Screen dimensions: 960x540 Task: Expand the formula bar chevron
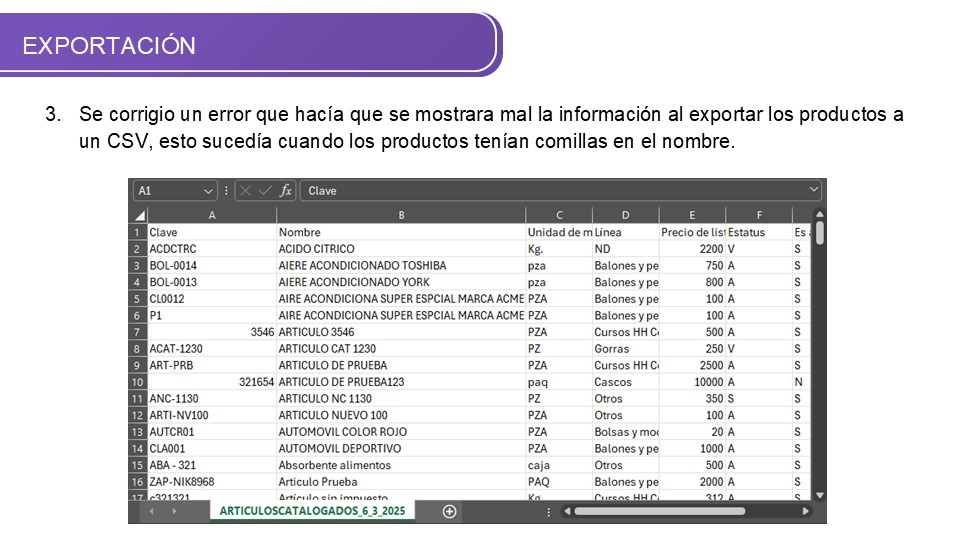point(814,190)
